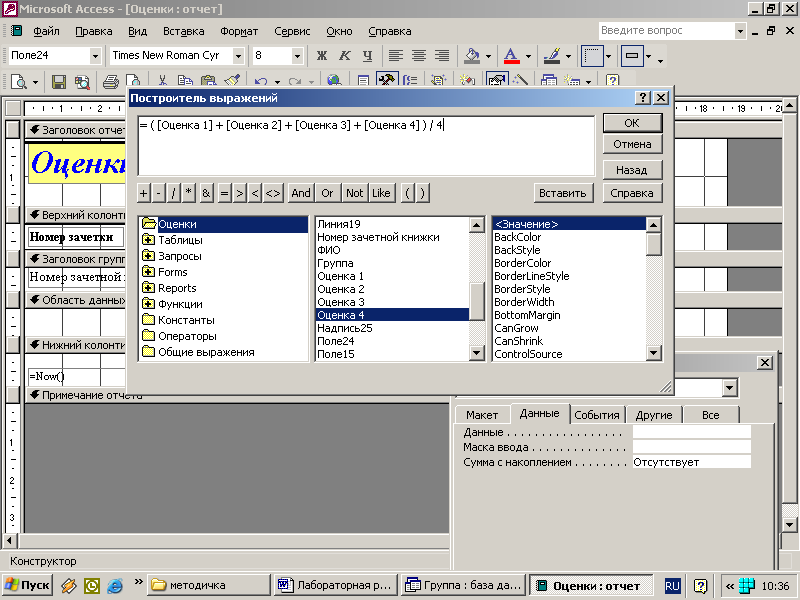Switch to the Макет tab
The image size is (800, 600).
[x=482, y=415]
